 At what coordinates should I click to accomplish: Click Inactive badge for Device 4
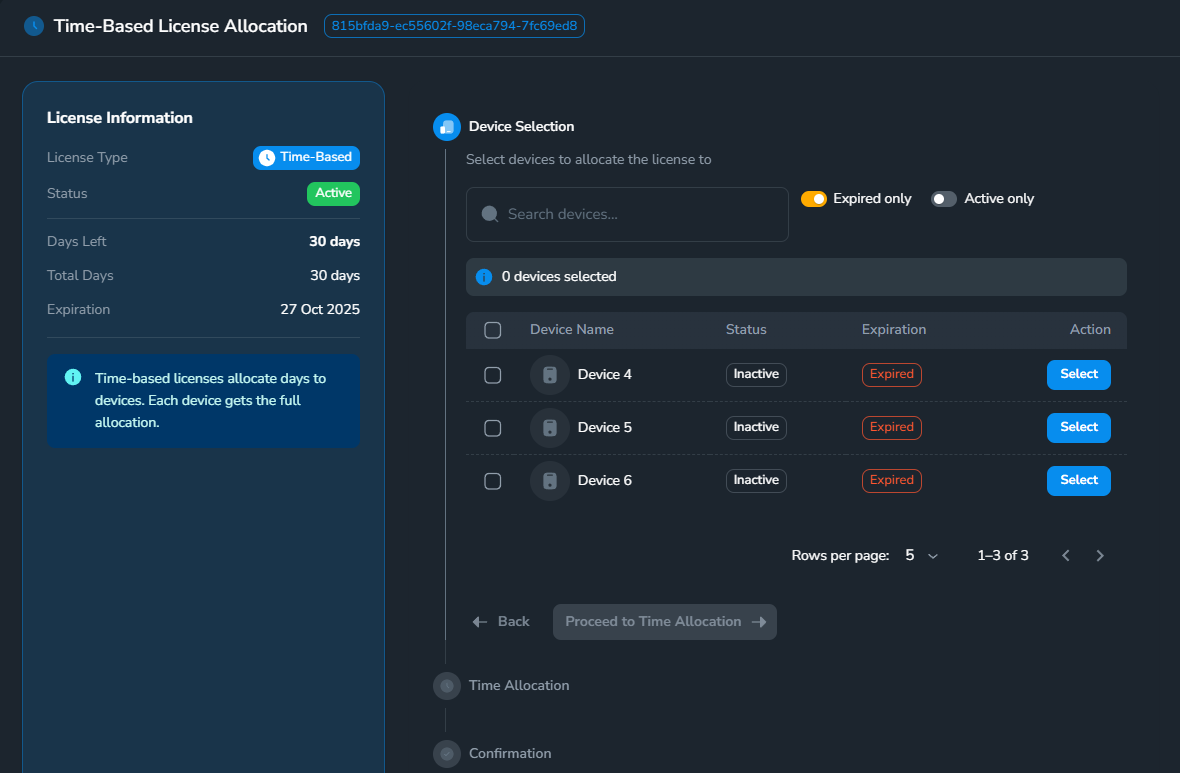coord(756,375)
